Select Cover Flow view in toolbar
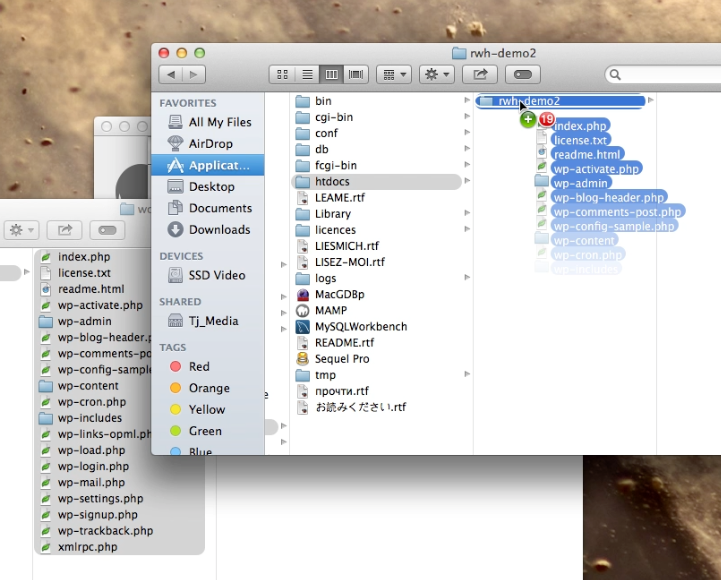 coord(356,74)
